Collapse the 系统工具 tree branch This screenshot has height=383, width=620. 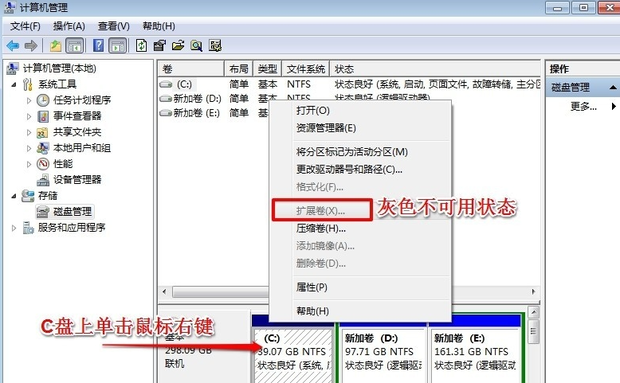coord(14,85)
